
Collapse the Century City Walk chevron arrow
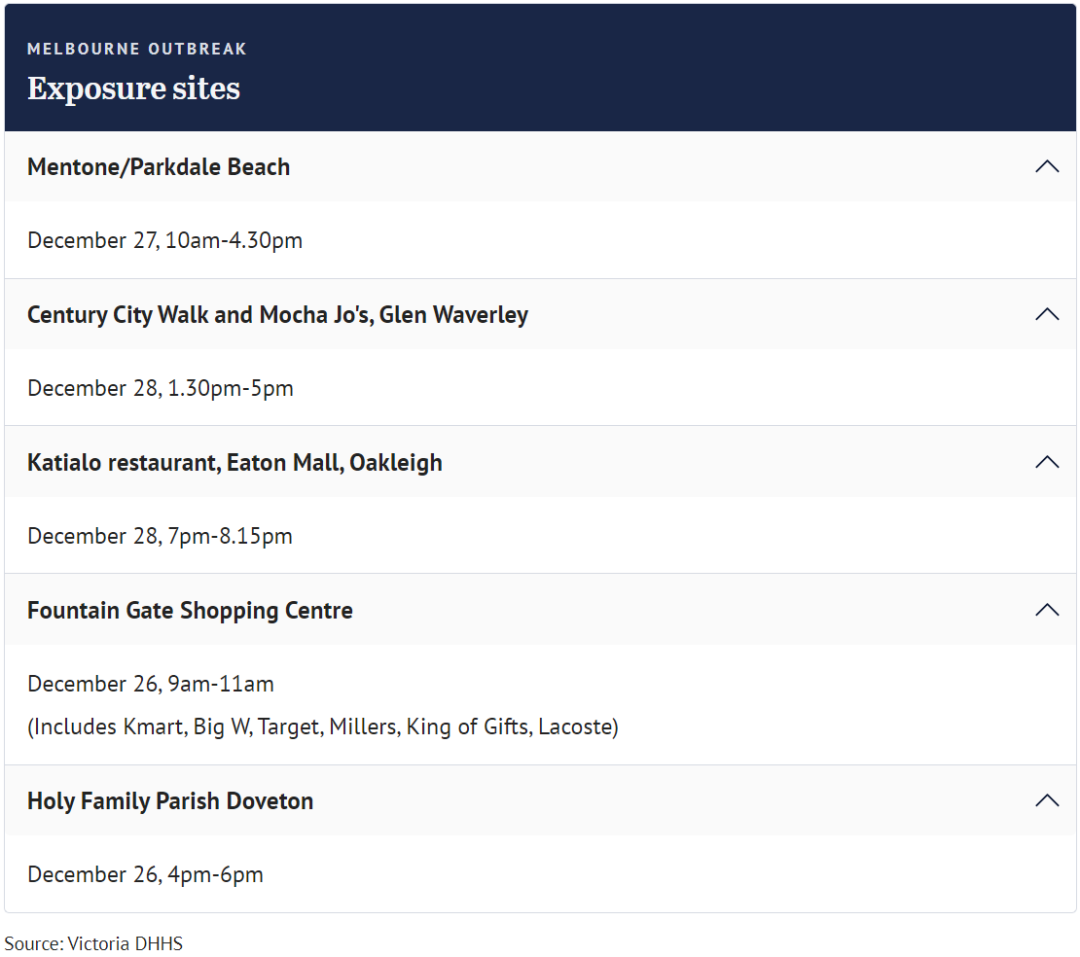[x=1046, y=314]
